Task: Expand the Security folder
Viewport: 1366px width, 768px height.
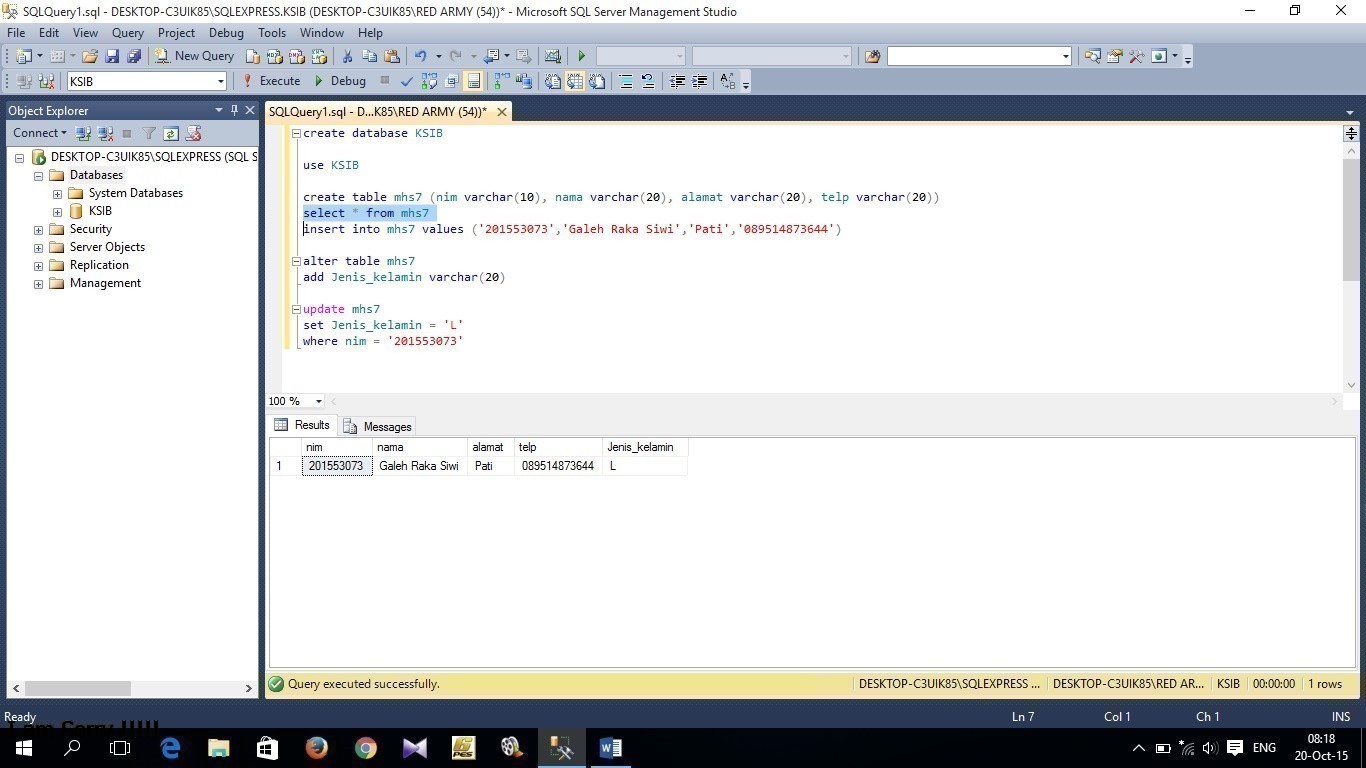Action: [38, 230]
